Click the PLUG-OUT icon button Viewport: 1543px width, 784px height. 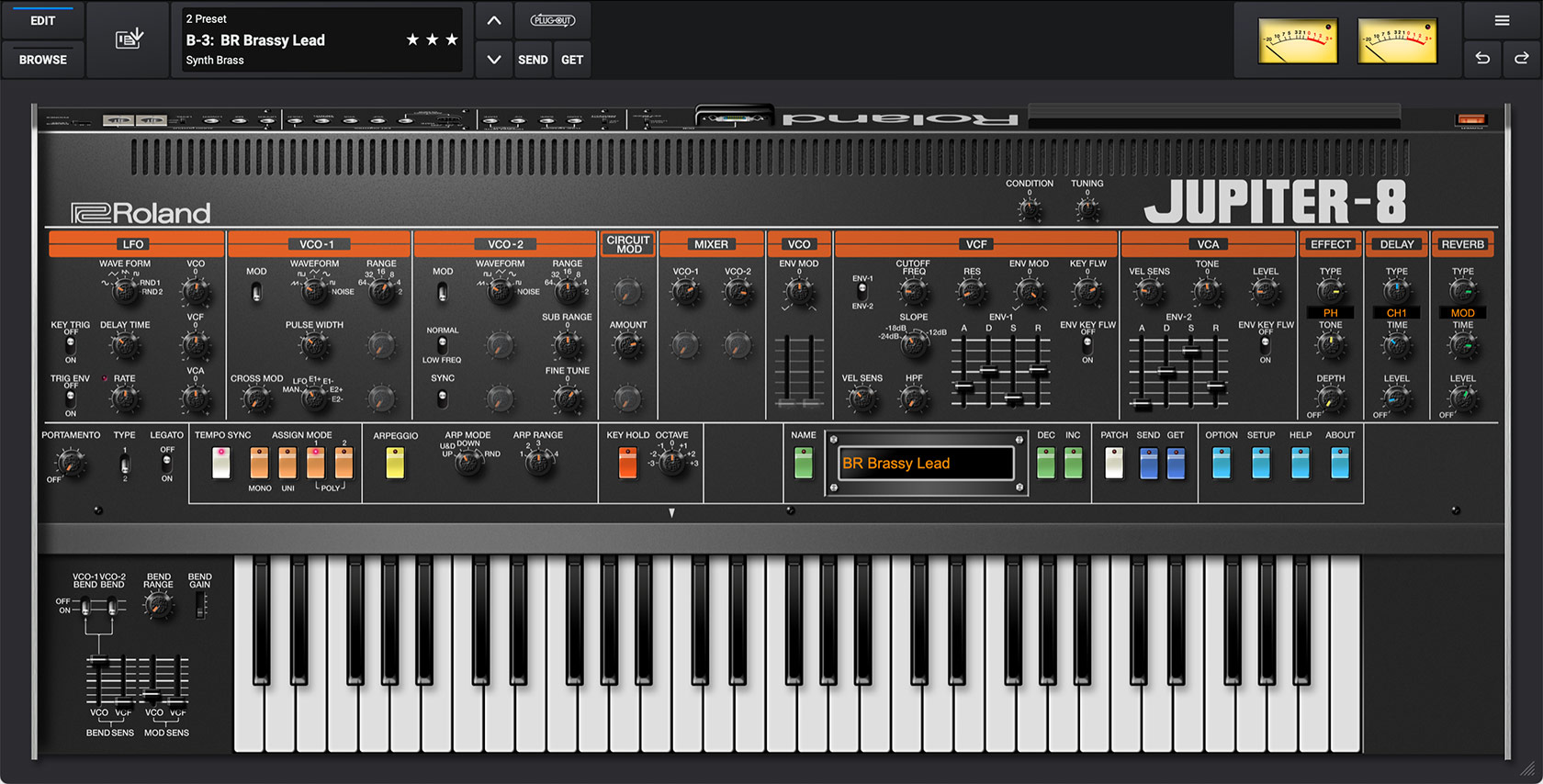pos(552,20)
